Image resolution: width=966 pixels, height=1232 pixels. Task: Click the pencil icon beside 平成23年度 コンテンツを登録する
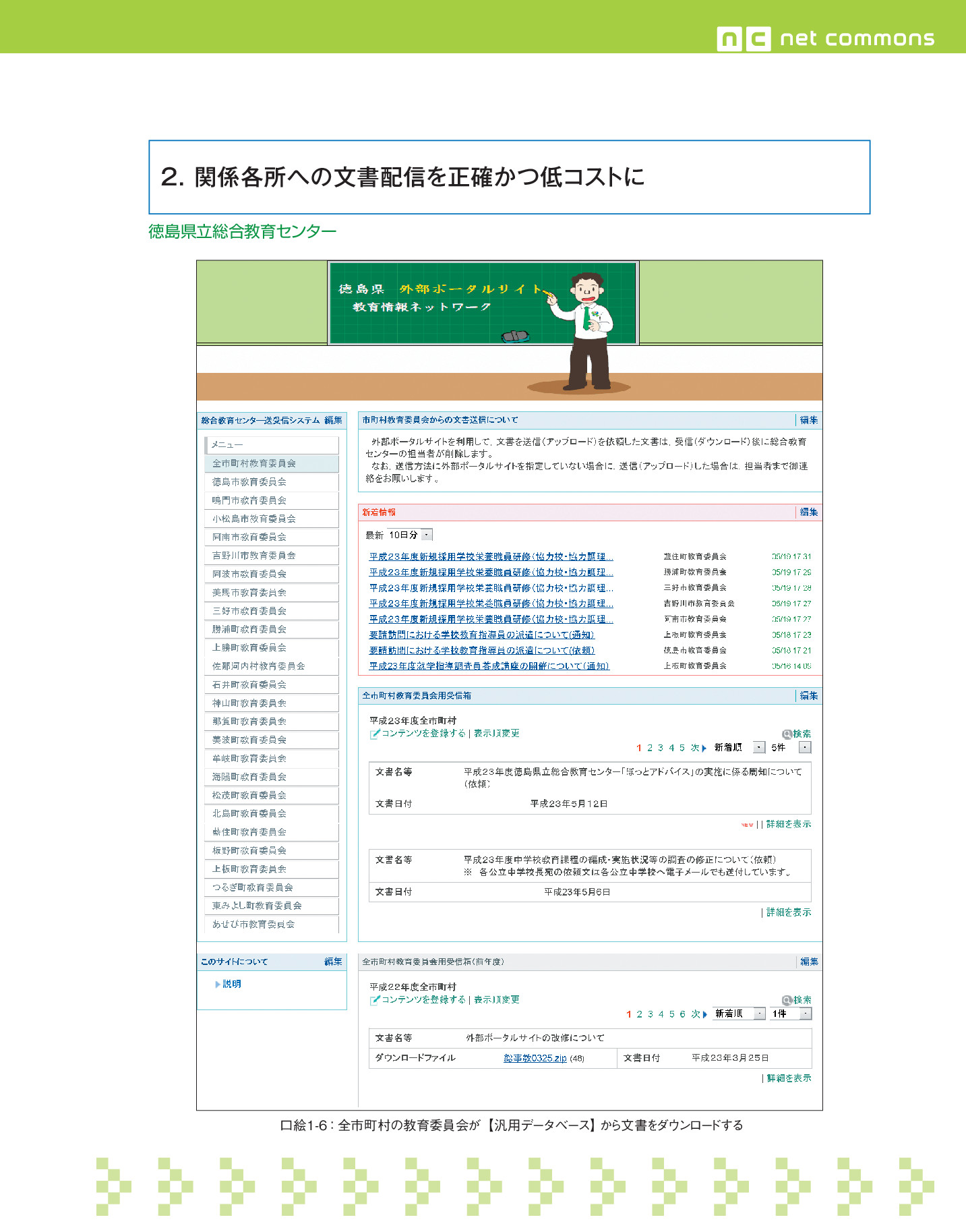click(375, 734)
